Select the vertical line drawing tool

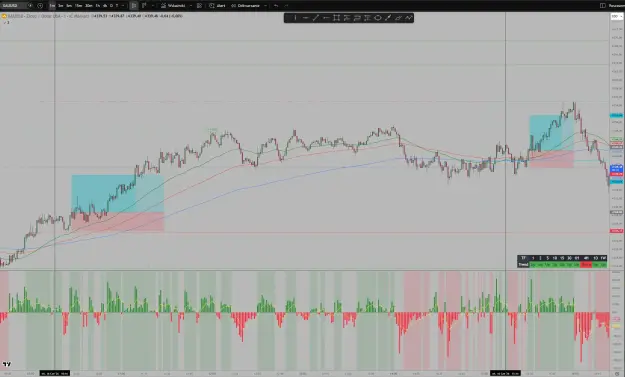tap(295, 18)
